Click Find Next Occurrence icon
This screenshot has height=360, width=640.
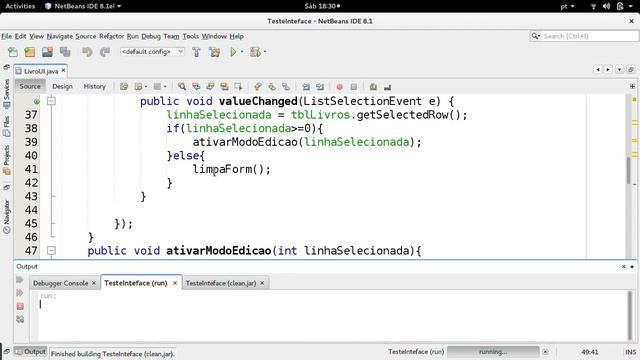(x=210, y=87)
